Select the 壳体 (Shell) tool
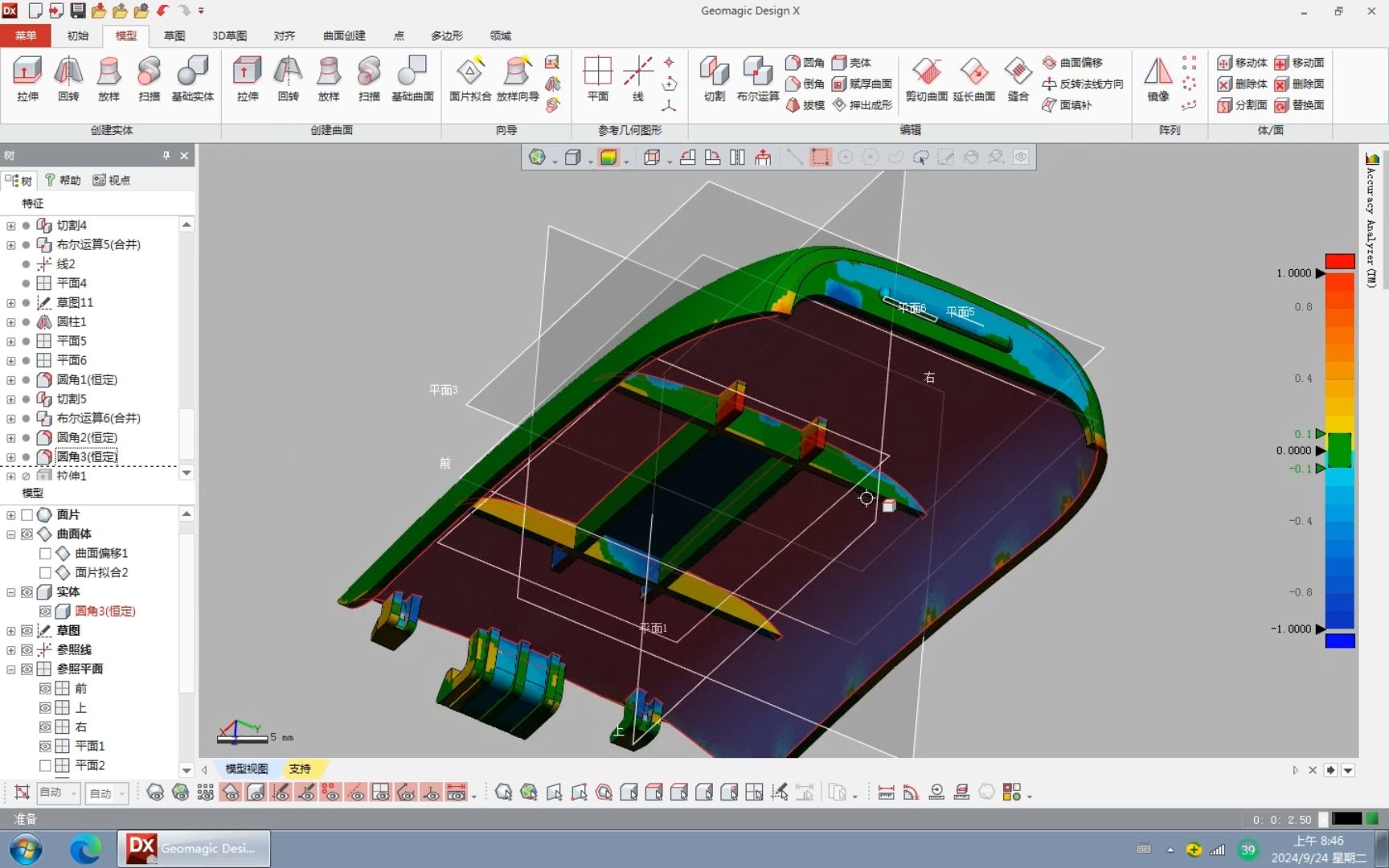The image size is (1389, 868). coord(854,62)
